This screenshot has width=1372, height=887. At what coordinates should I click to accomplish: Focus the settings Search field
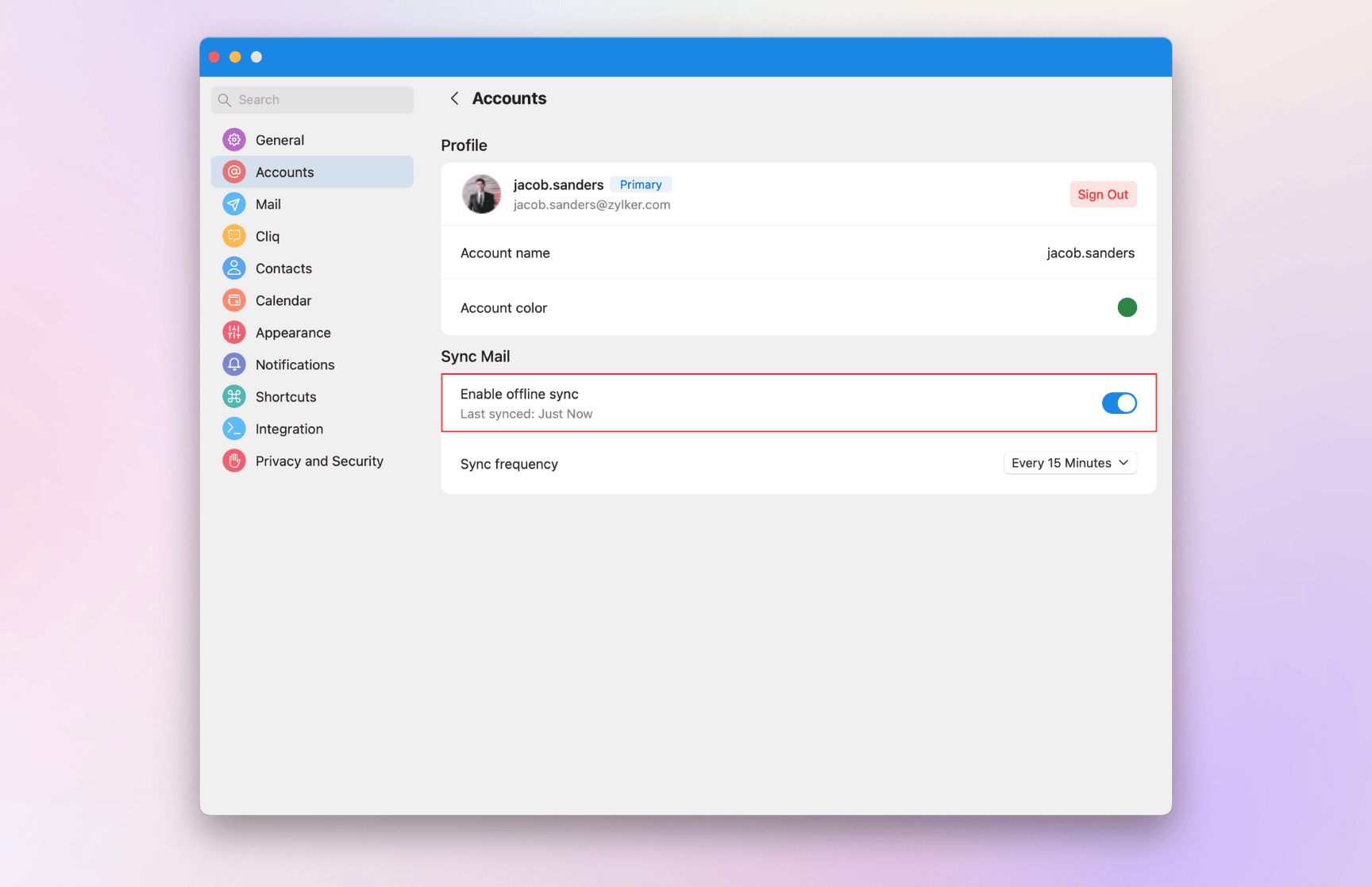coord(313,100)
